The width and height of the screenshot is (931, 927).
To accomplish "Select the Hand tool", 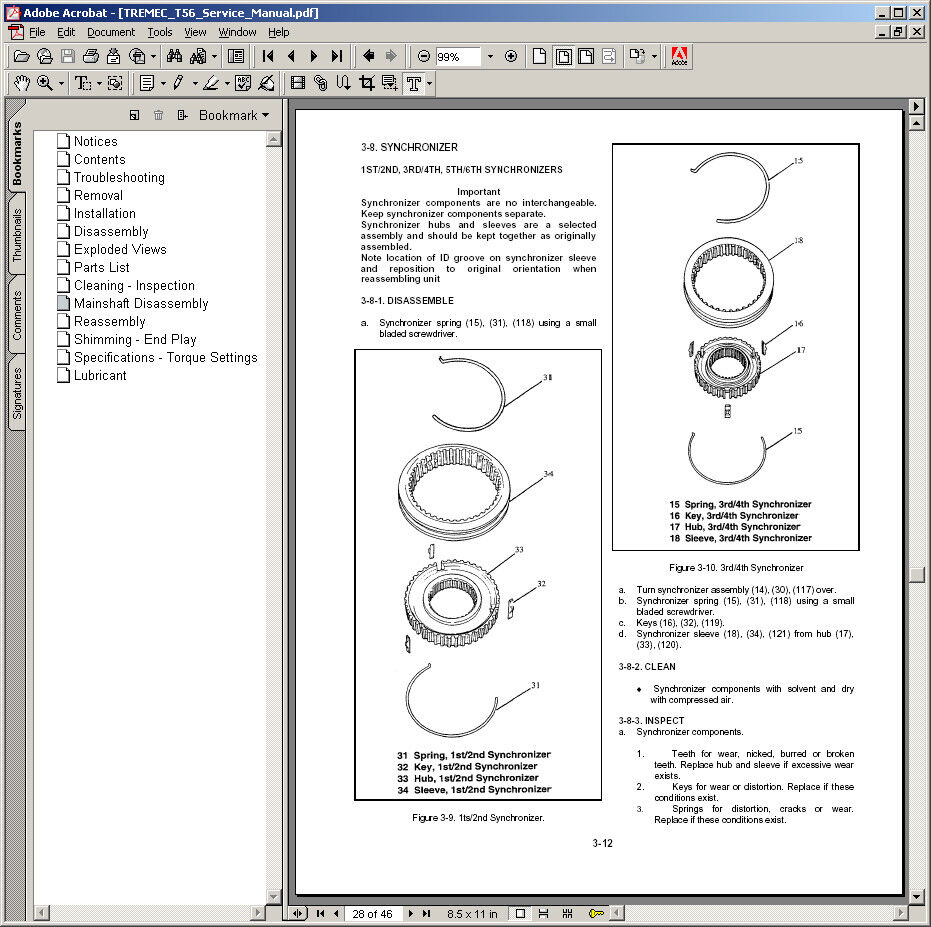I will tap(22, 83).
